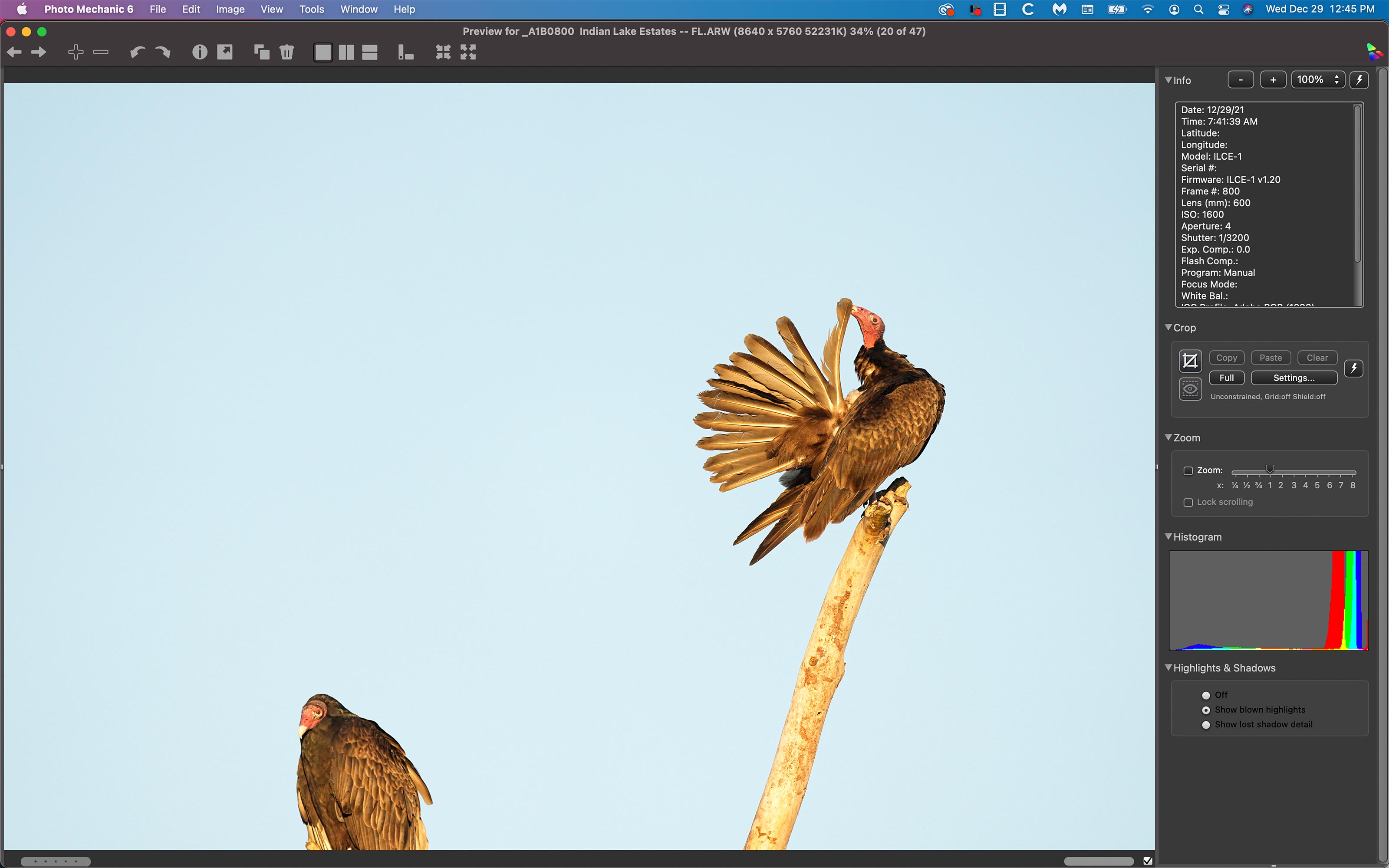Click the battery status icon

1117,9
